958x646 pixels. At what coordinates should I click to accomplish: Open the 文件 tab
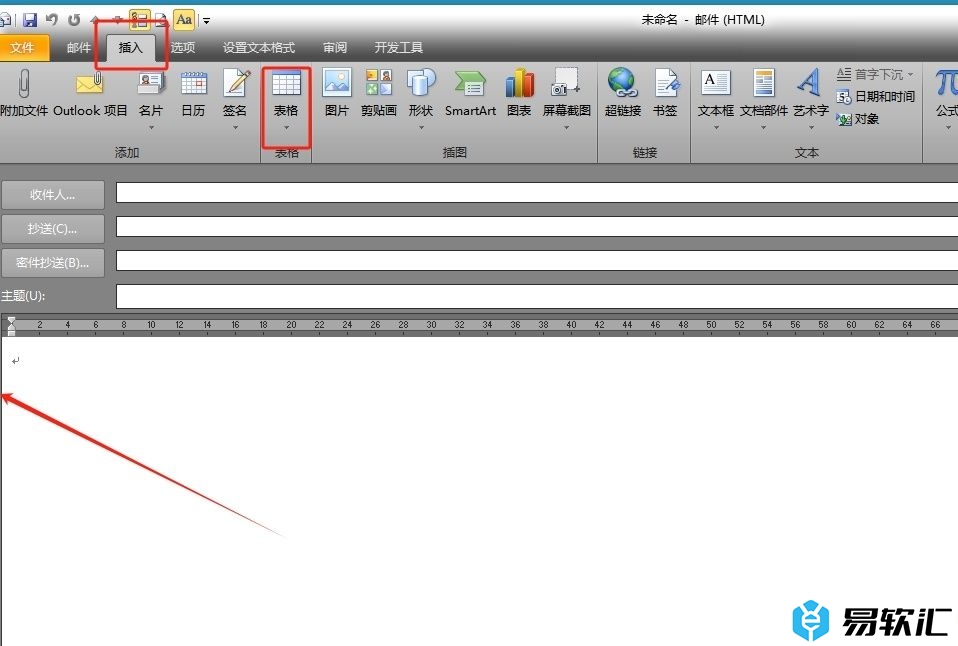click(x=23, y=48)
